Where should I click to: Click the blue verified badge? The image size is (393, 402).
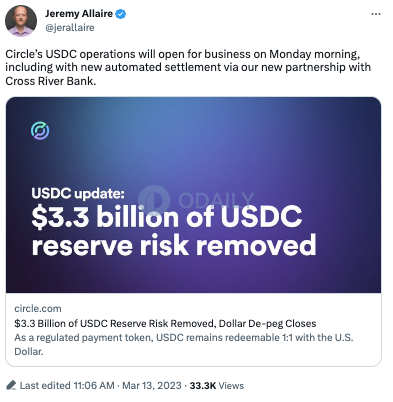(121, 14)
